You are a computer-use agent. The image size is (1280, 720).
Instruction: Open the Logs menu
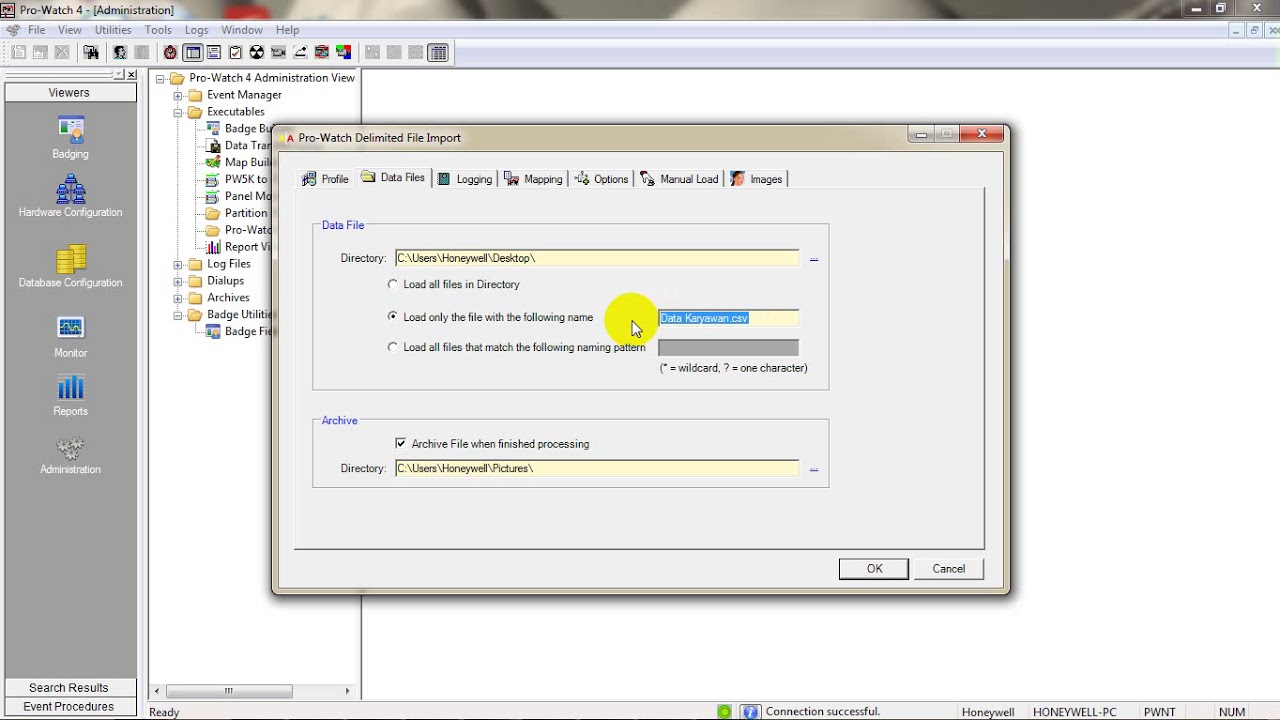197,30
